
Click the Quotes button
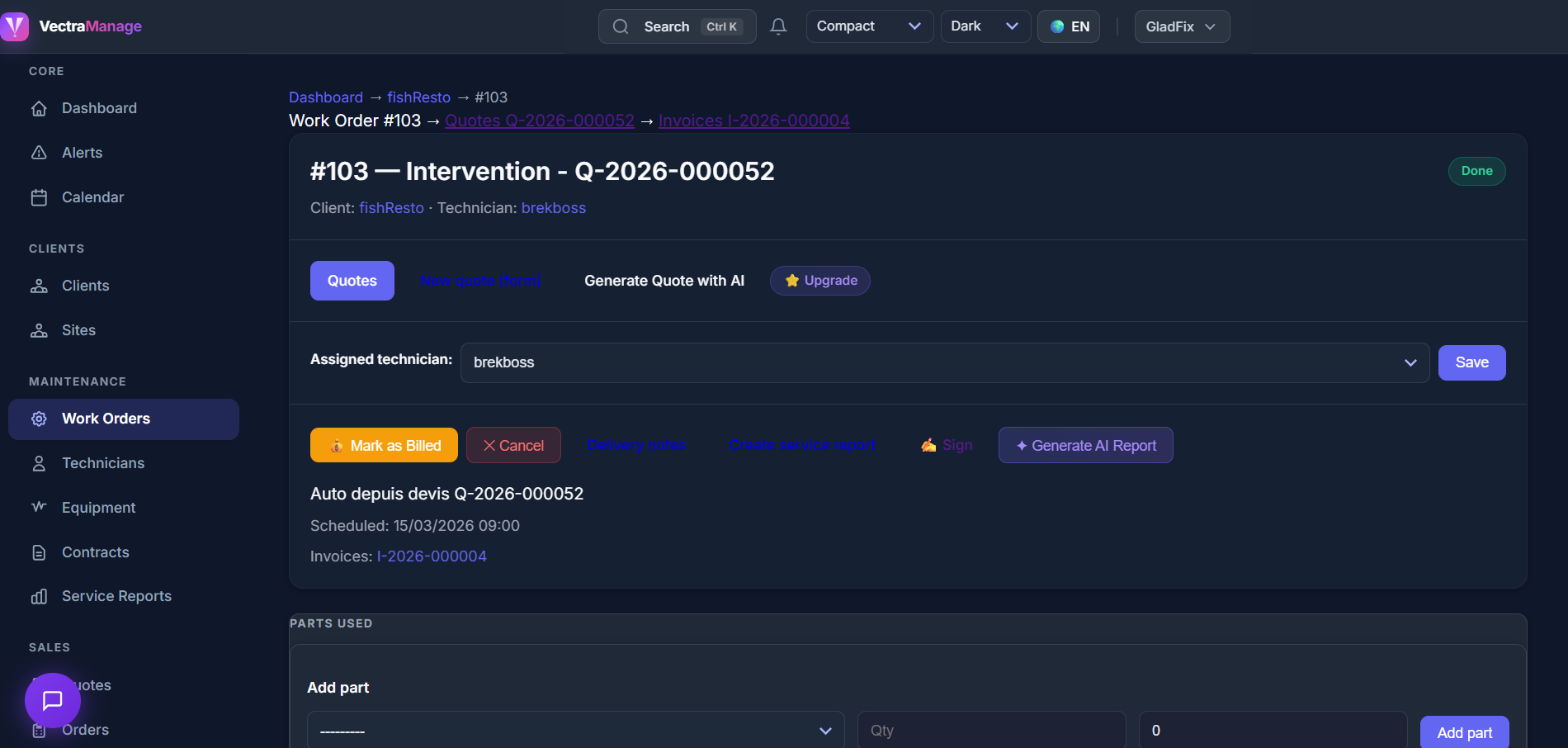[x=352, y=281]
